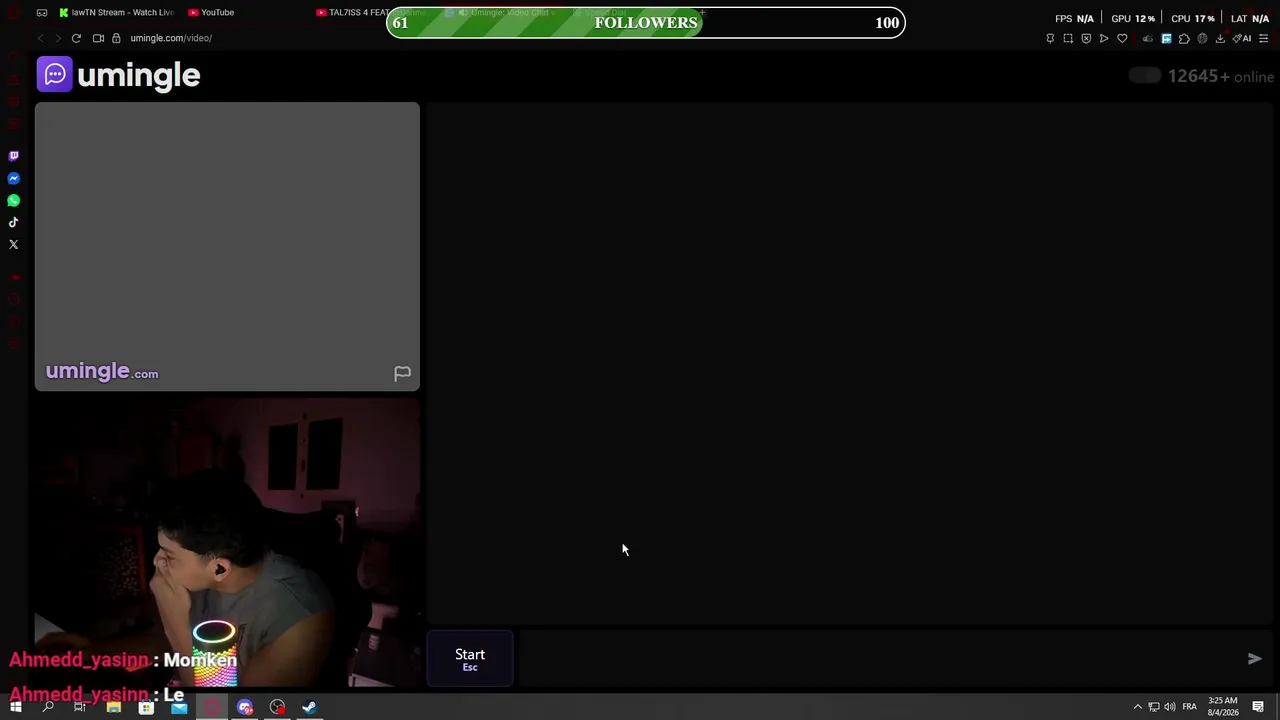Viewport: 1280px width, 720px height.
Task: Click the Umingle logo icon
Action: pos(55,74)
